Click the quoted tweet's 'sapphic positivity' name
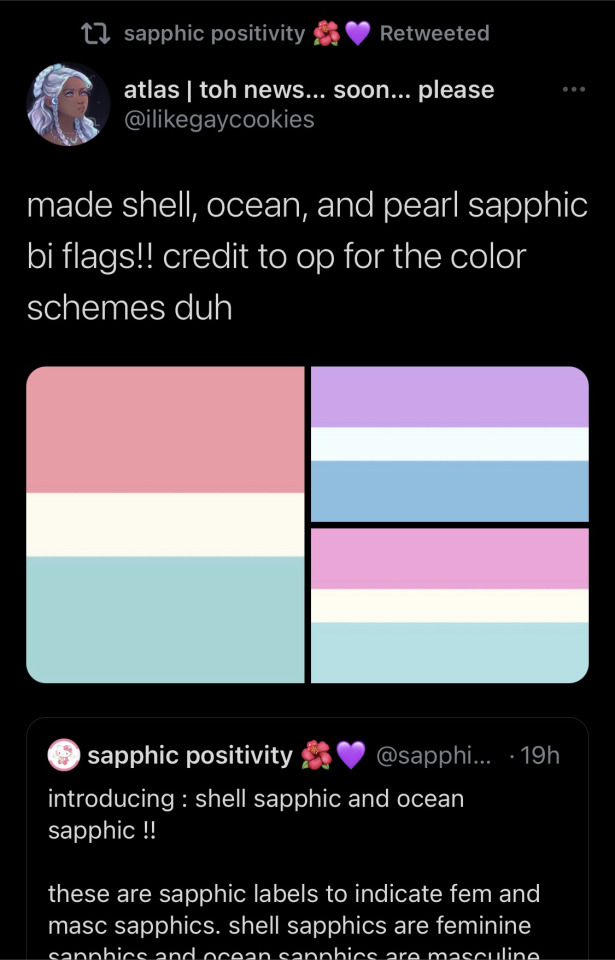615x960 pixels. [x=190, y=755]
